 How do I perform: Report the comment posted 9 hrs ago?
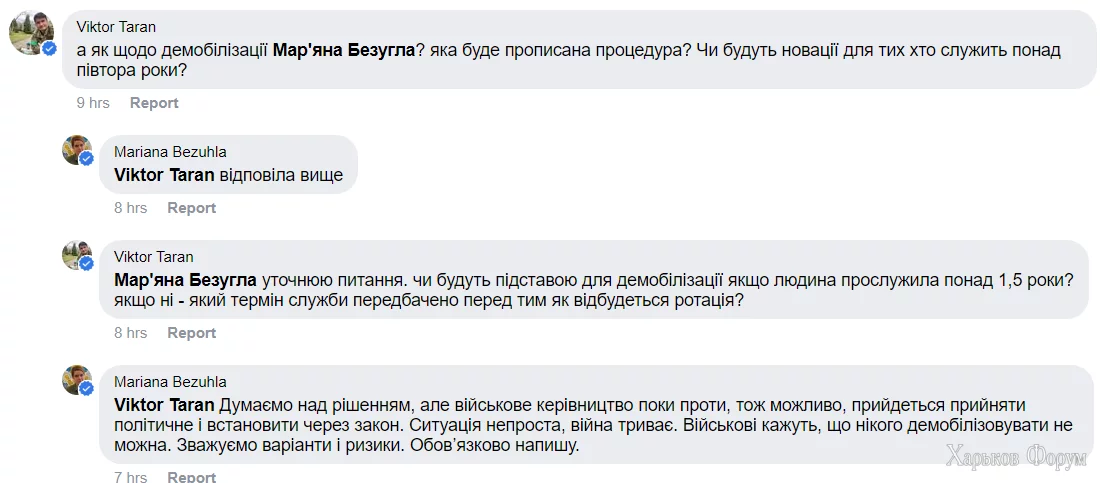coord(154,103)
